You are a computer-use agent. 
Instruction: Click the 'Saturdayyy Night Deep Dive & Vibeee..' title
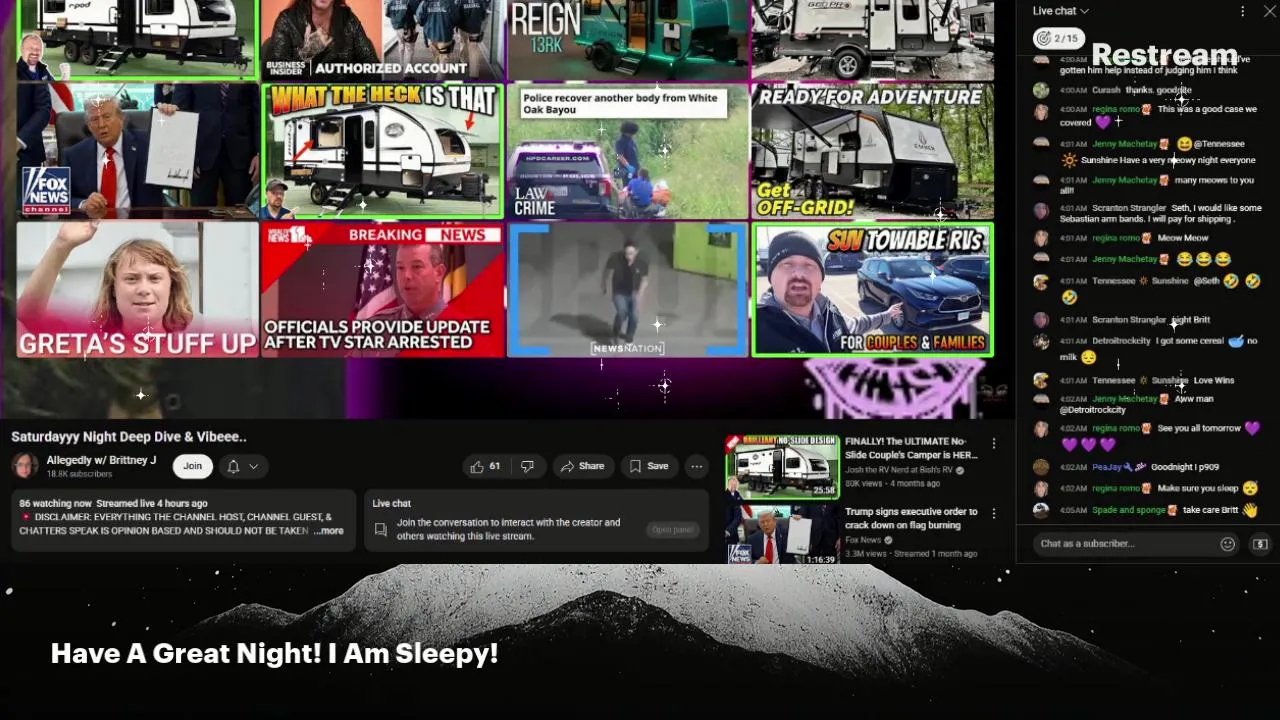129,437
